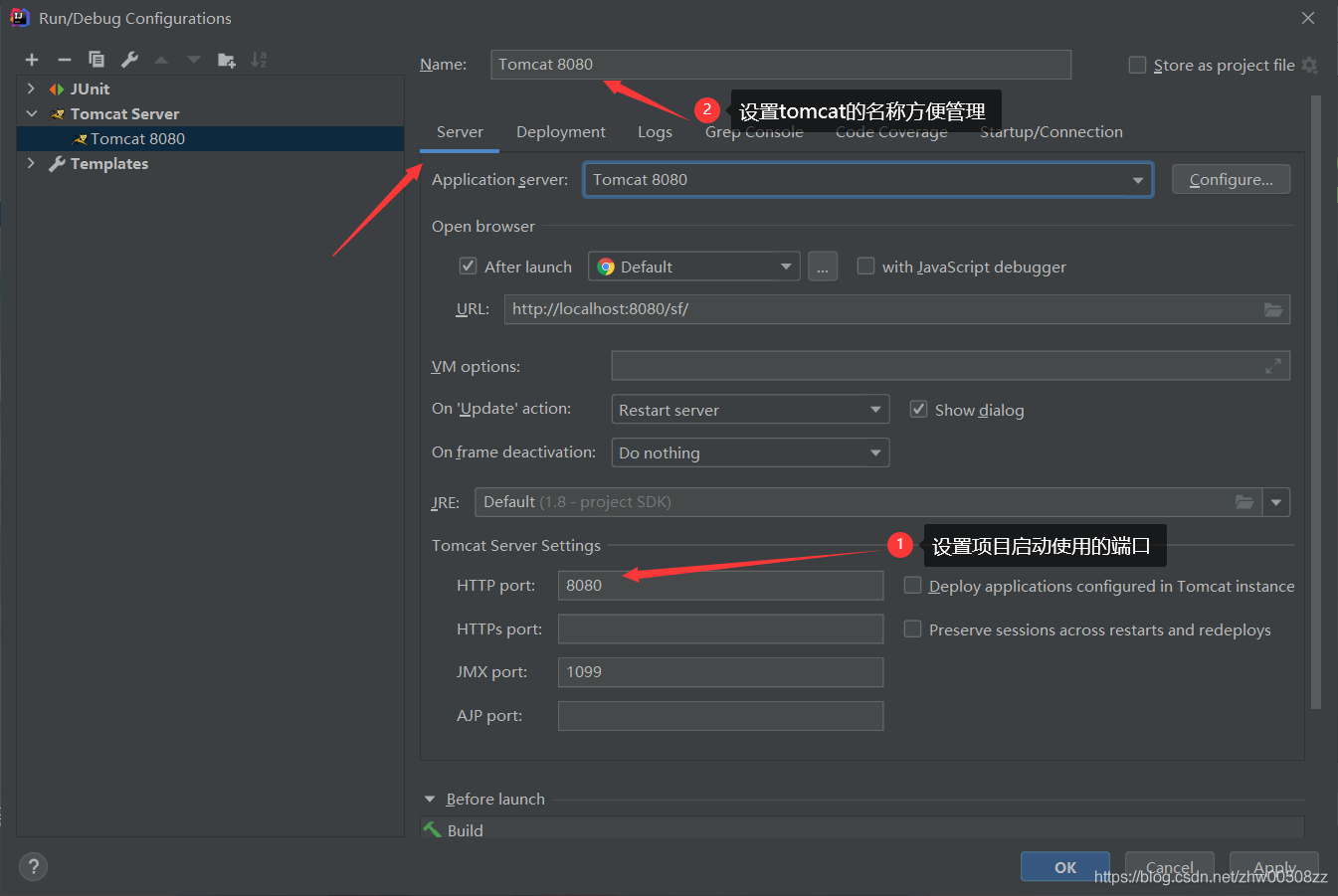Open JRE dropdown arrow
Viewport: 1338px width, 896px height.
click(x=1276, y=502)
